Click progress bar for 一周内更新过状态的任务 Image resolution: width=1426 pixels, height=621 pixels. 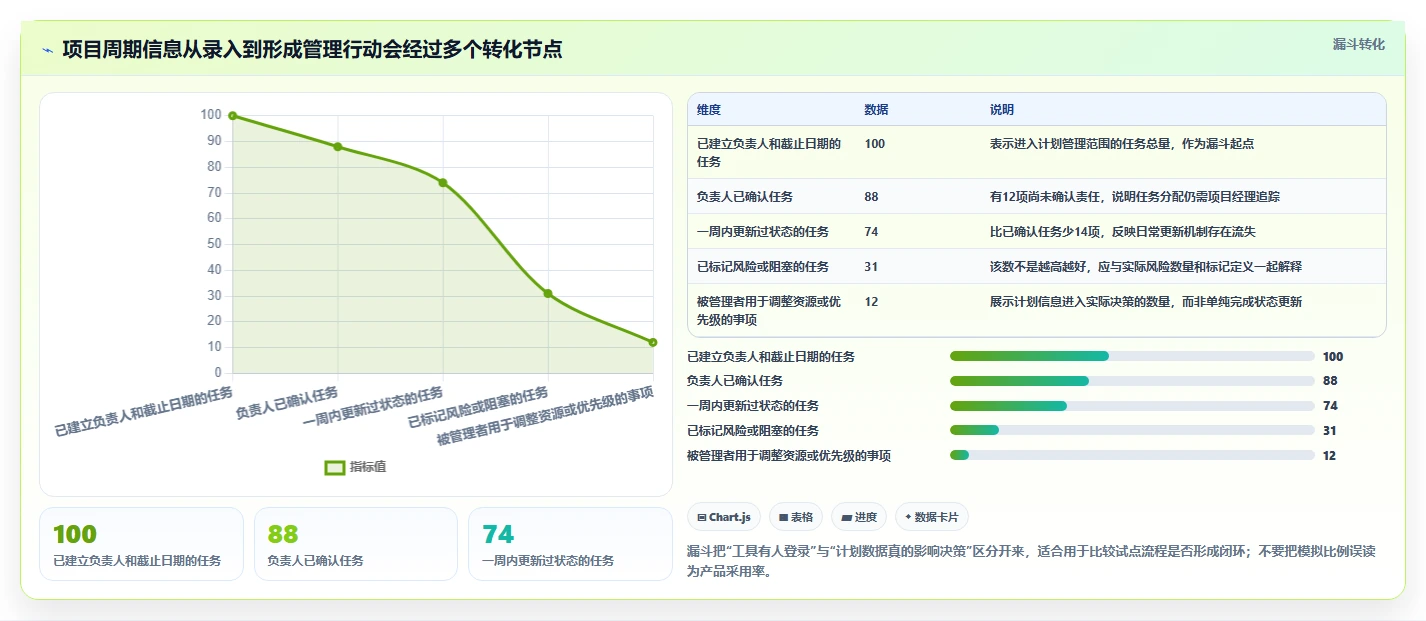(x=1132, y=406)
